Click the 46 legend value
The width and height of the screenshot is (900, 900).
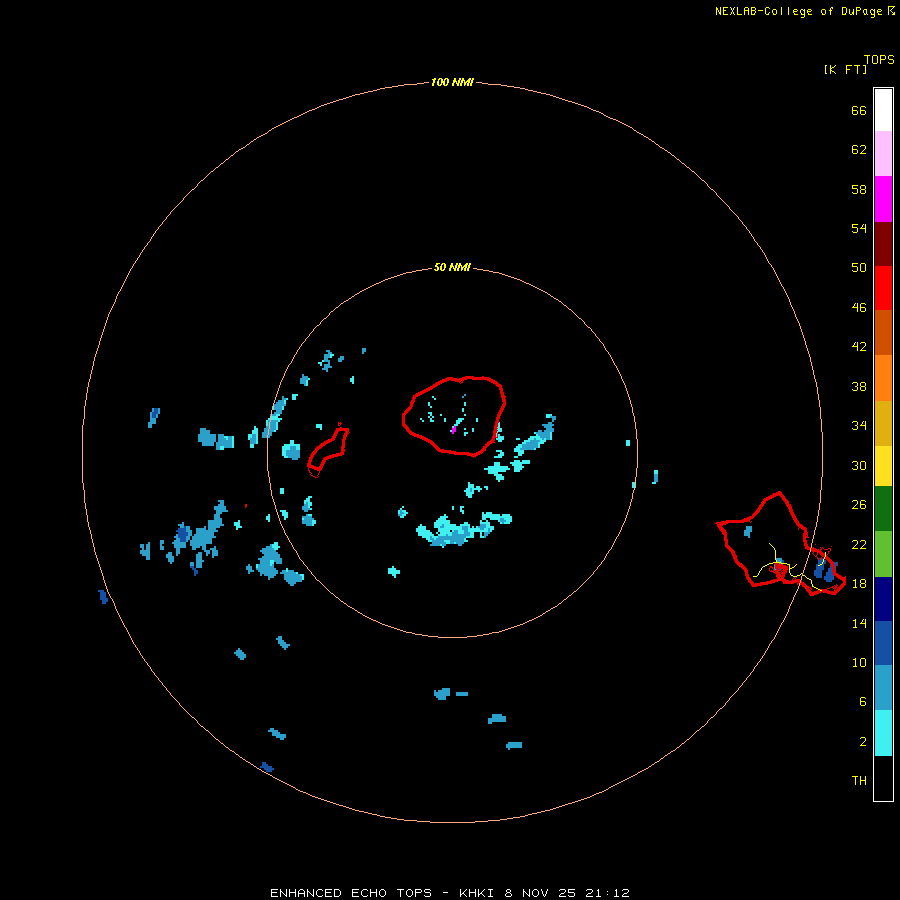click(x=859, y=308)
